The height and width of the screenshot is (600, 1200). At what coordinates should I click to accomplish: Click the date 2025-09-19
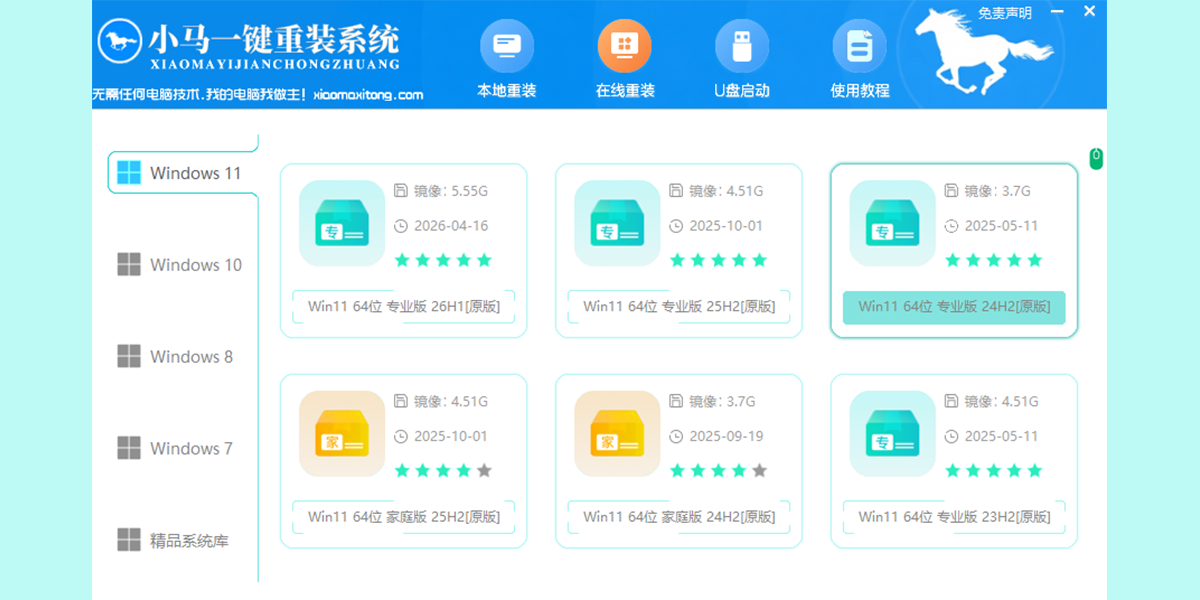click(x=726, y=436)
